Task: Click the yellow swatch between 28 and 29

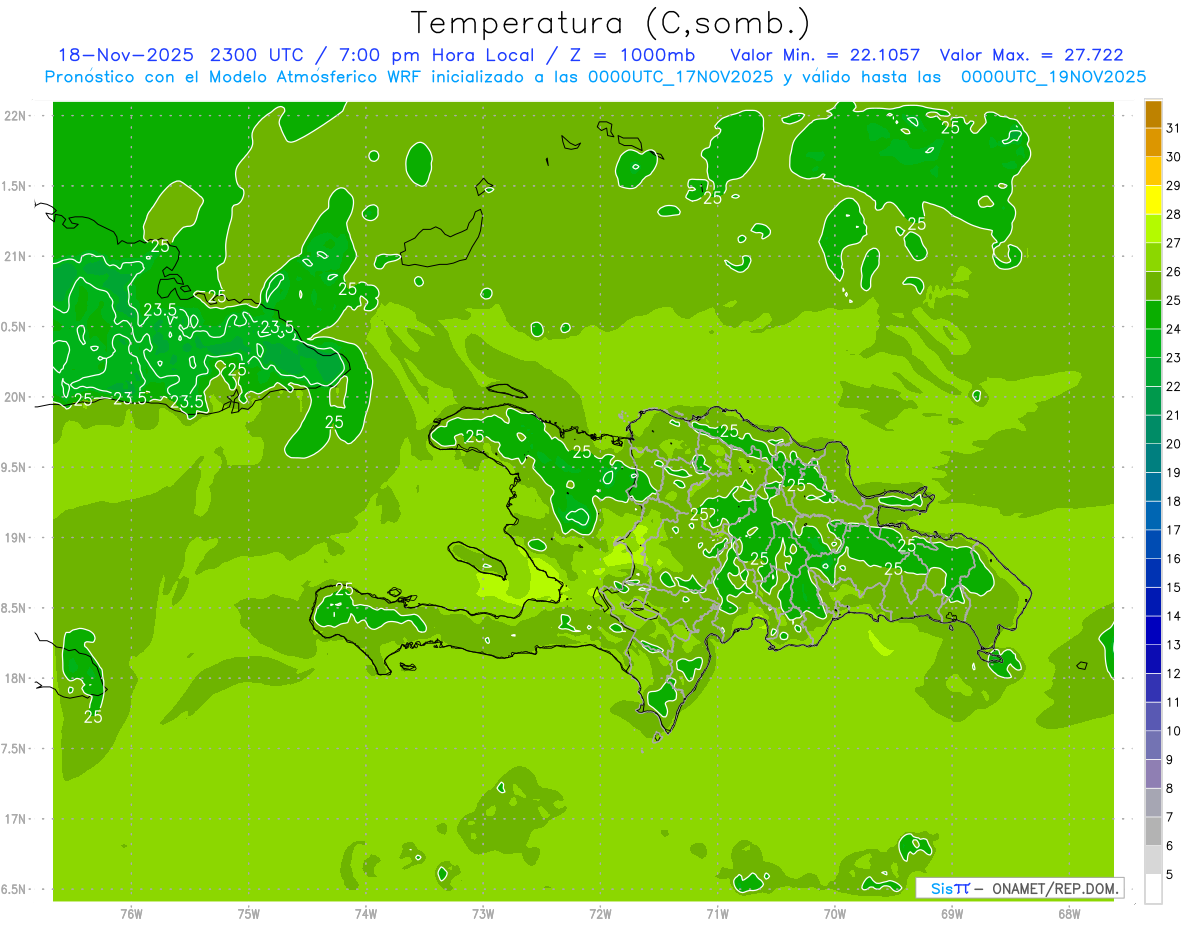Action: (x=1153, y=200)
